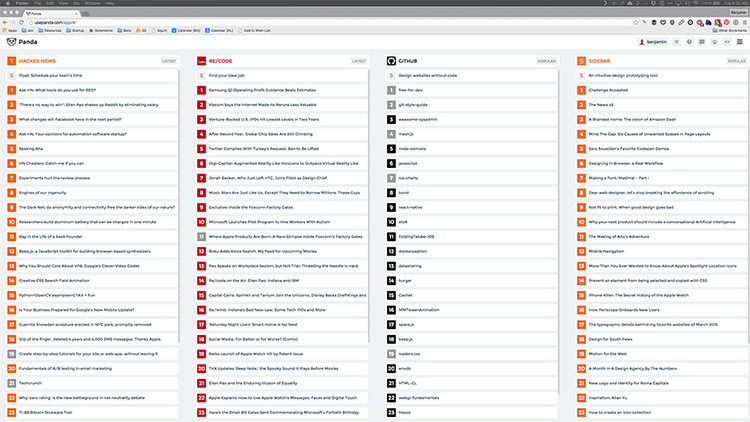The image size is (750, 422).
Task: Click the Panda logo icon in the header
Action: [11, 42]
